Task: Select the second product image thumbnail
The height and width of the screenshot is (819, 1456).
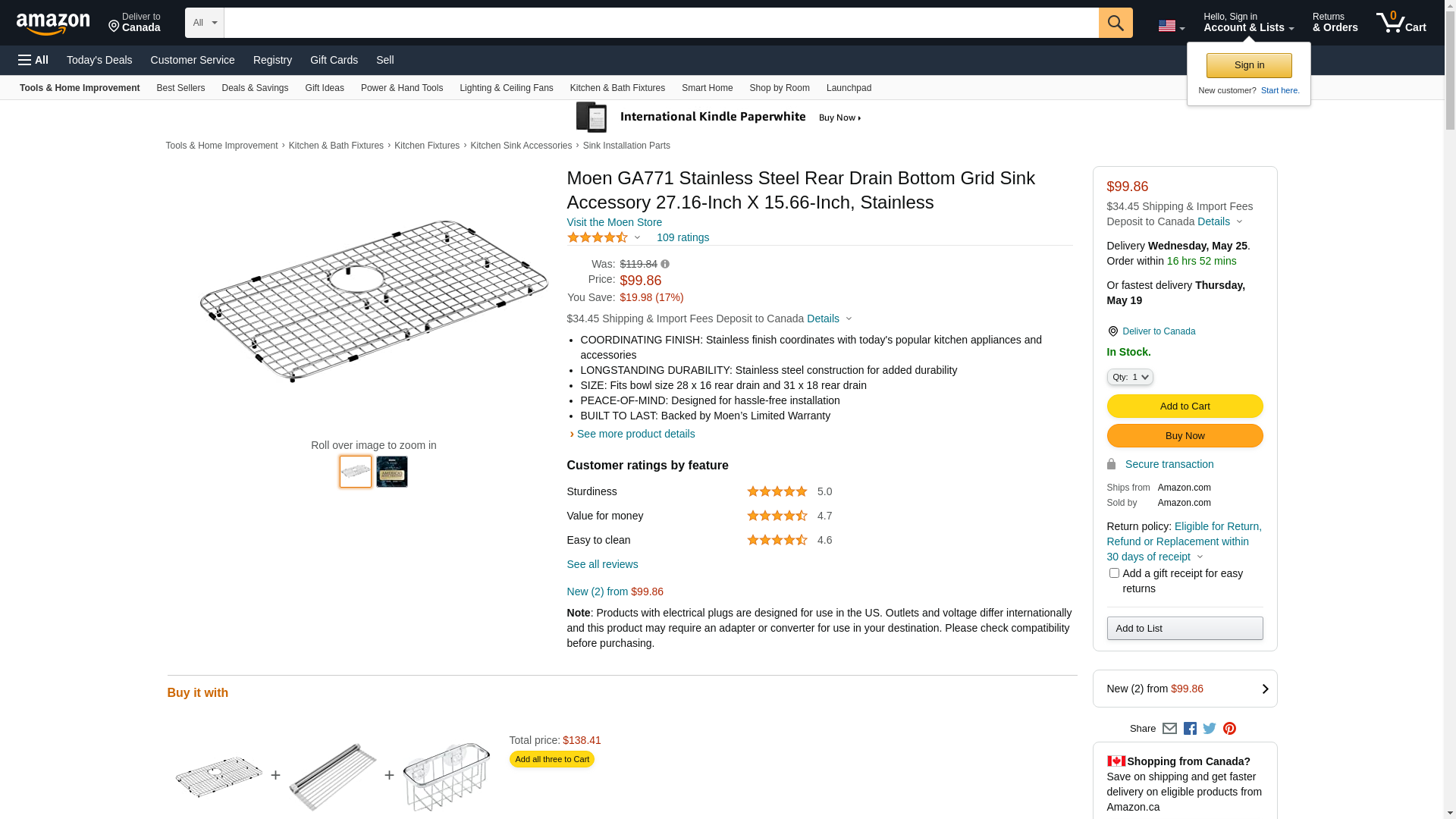Action: [x=392, y=472]
